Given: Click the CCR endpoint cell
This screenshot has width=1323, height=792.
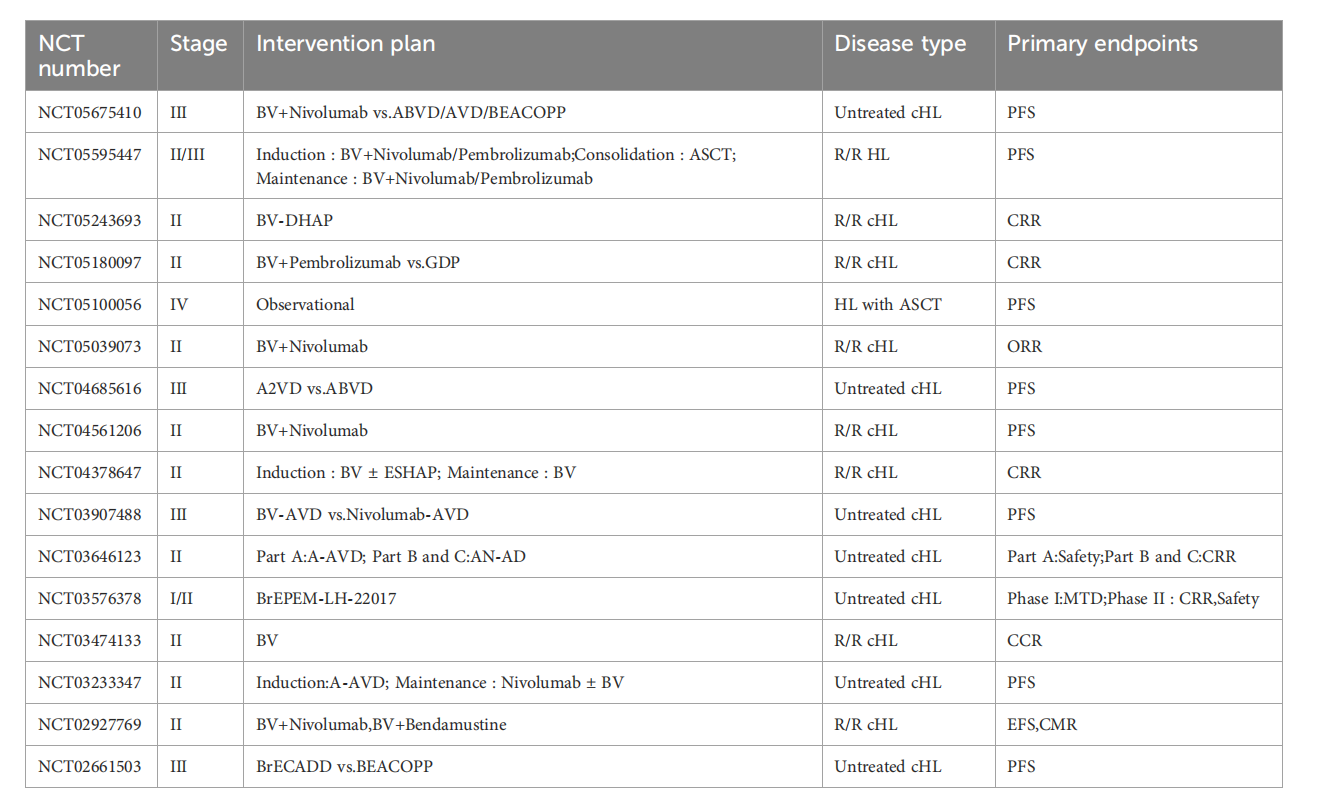Looking at the screenshot, I should pyautogui.click(x=1139, y=640).
